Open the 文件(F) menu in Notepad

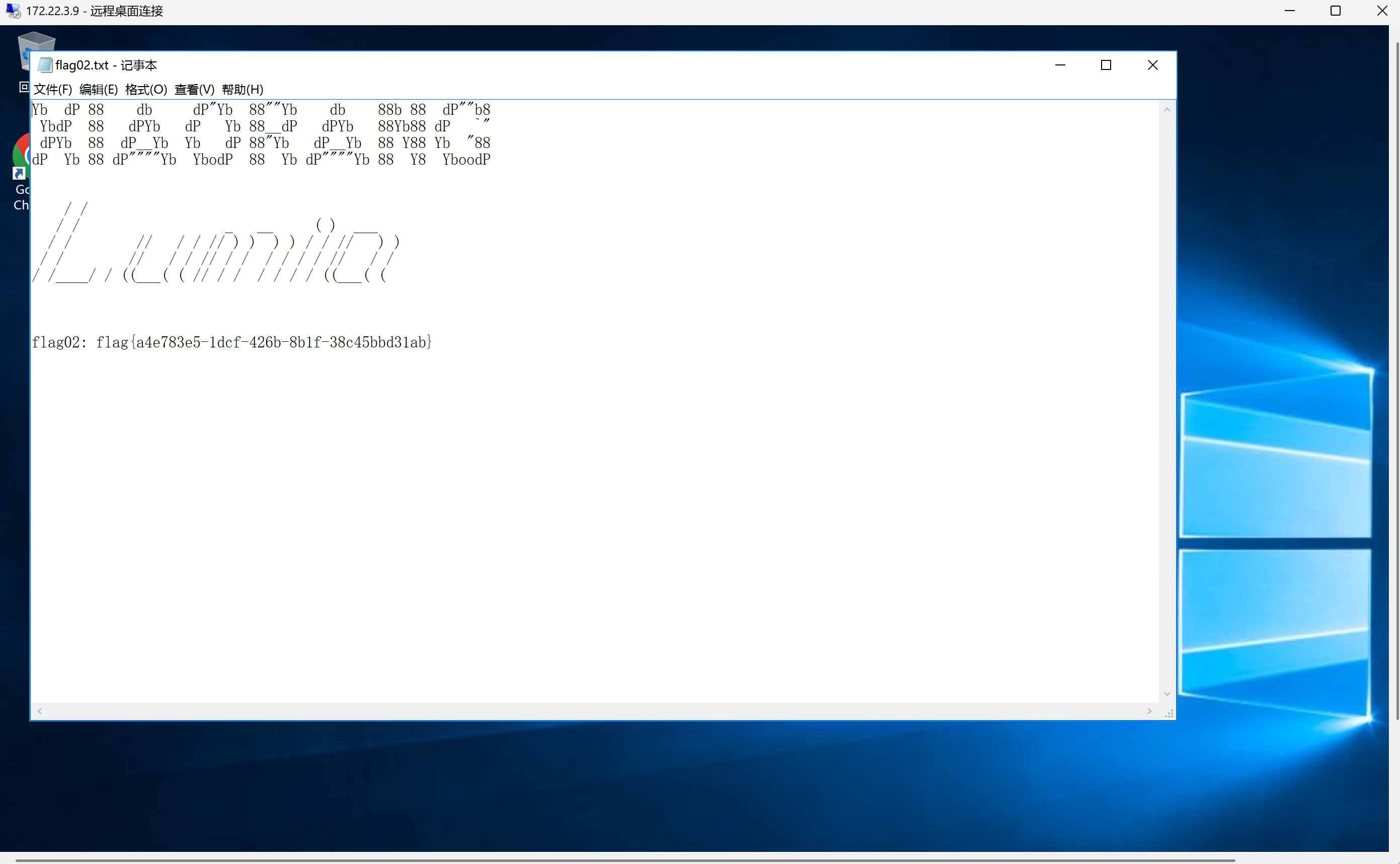click(x=52, y=89)
